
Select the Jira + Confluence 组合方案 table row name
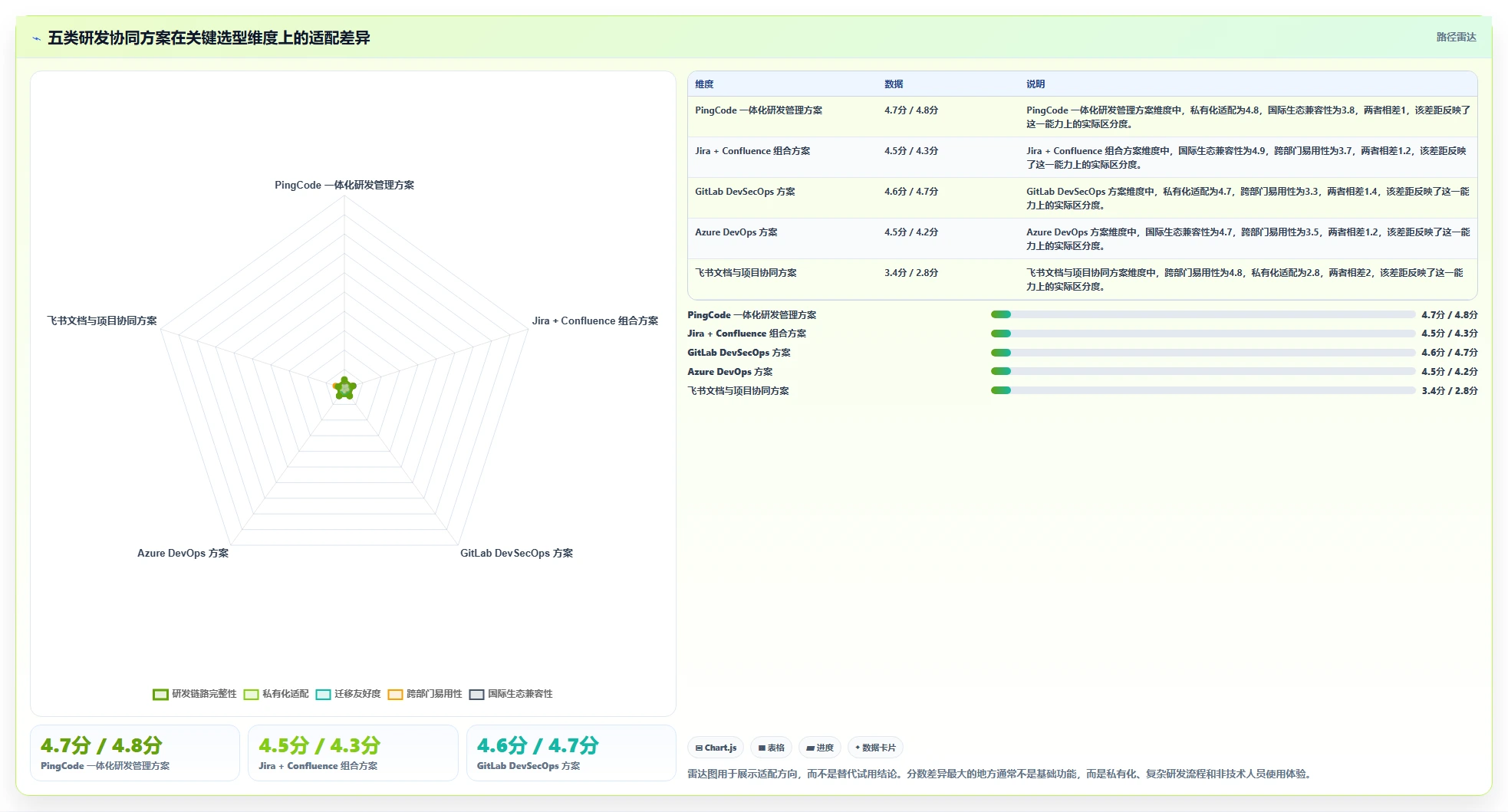coord(752,151)
